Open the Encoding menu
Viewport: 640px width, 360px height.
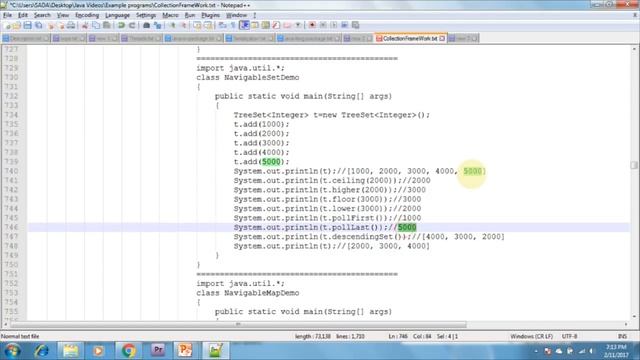[87, 15]
